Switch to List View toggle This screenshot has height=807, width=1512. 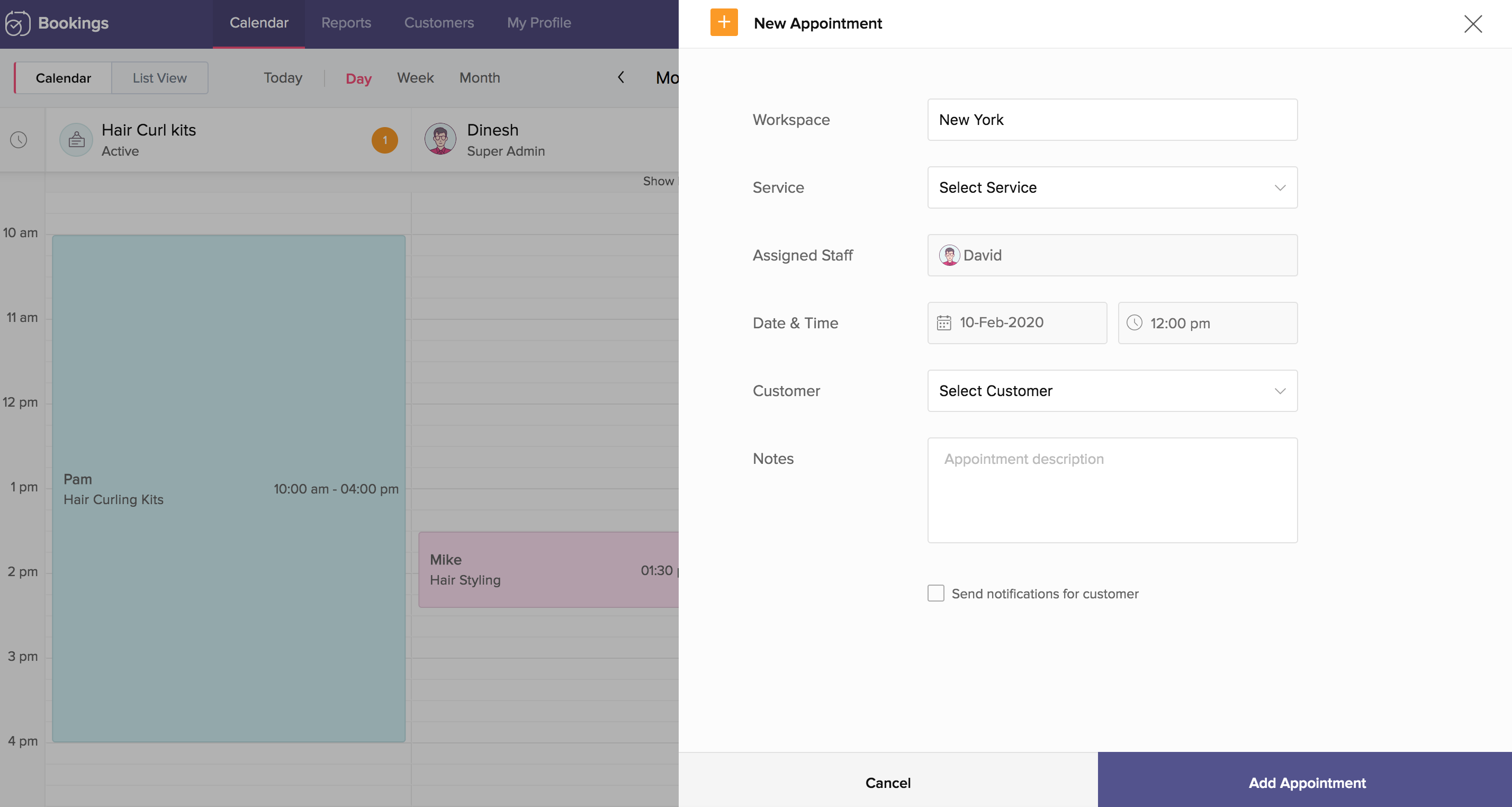pos(159,78)
